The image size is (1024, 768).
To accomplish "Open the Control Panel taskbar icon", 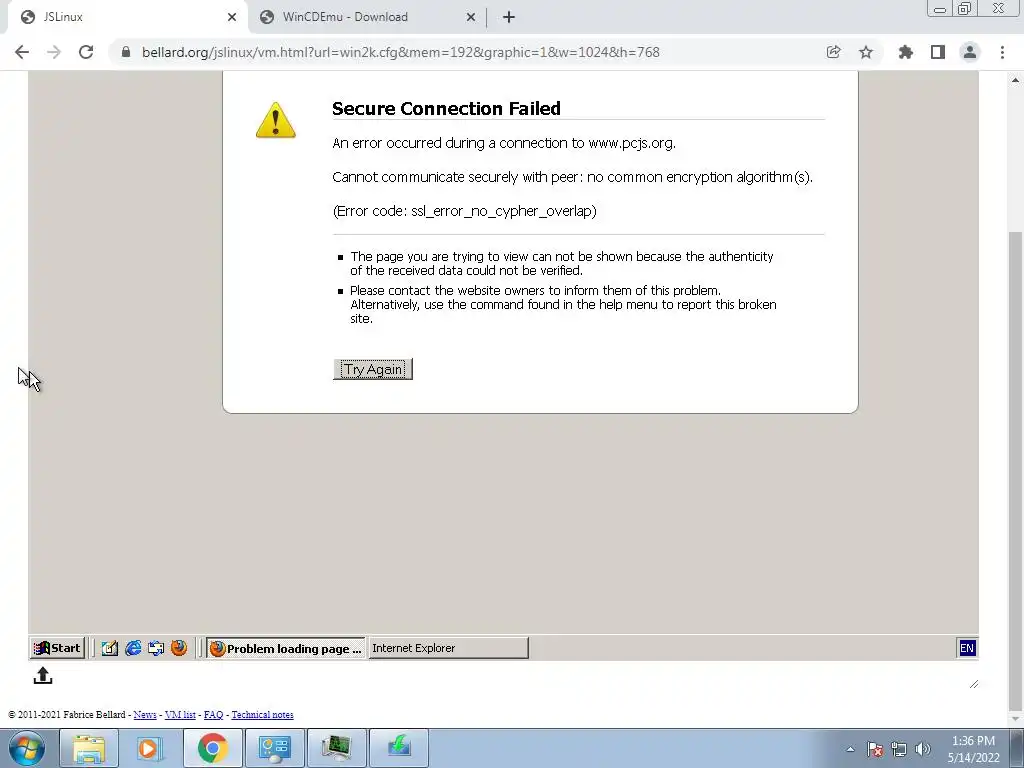I will click(274, 748).
